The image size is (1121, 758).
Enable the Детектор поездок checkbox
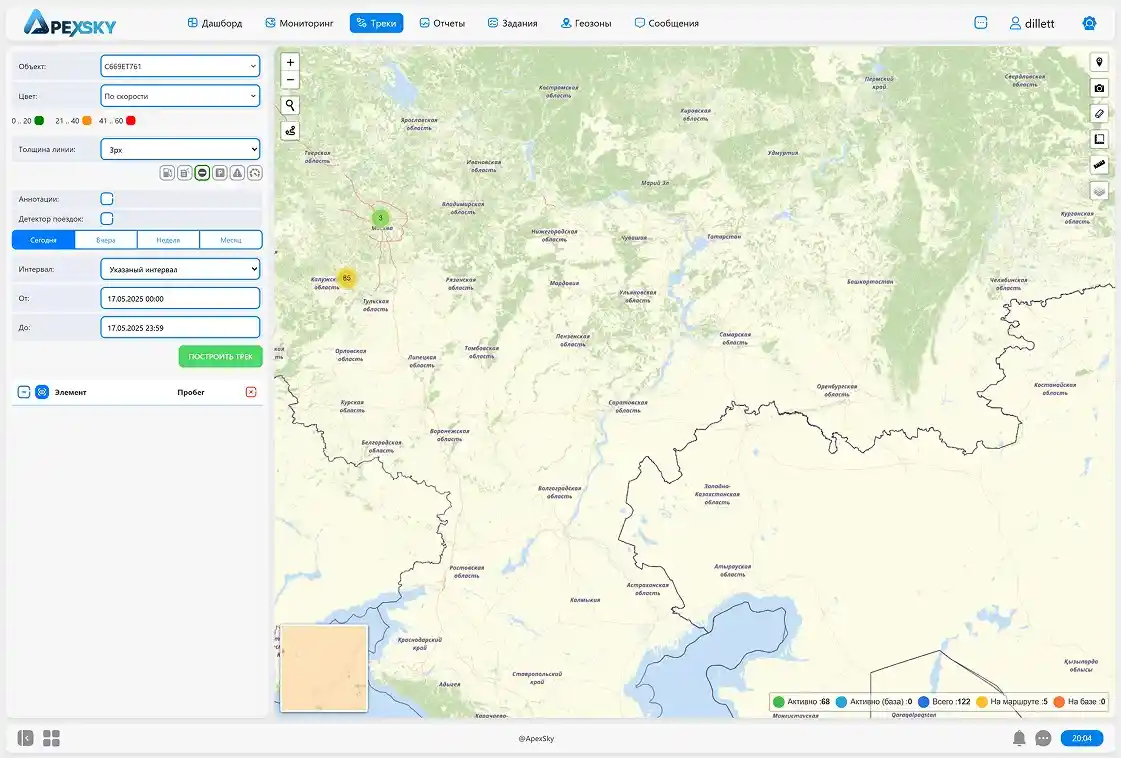[x=107, y=219]
